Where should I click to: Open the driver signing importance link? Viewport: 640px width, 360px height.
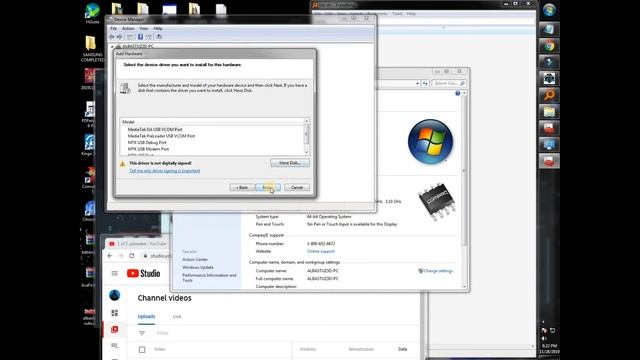(x=164, y=171)
